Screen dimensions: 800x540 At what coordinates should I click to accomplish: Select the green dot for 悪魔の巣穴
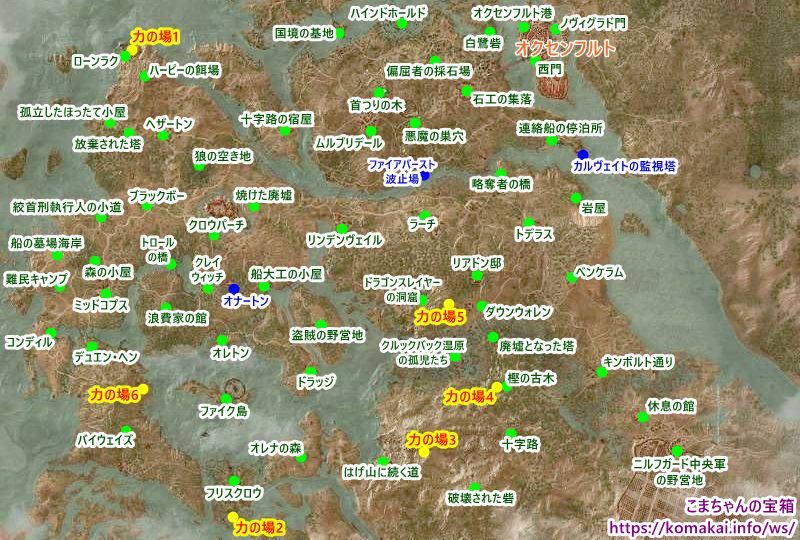pyautogui.click(x=415, y=123)
